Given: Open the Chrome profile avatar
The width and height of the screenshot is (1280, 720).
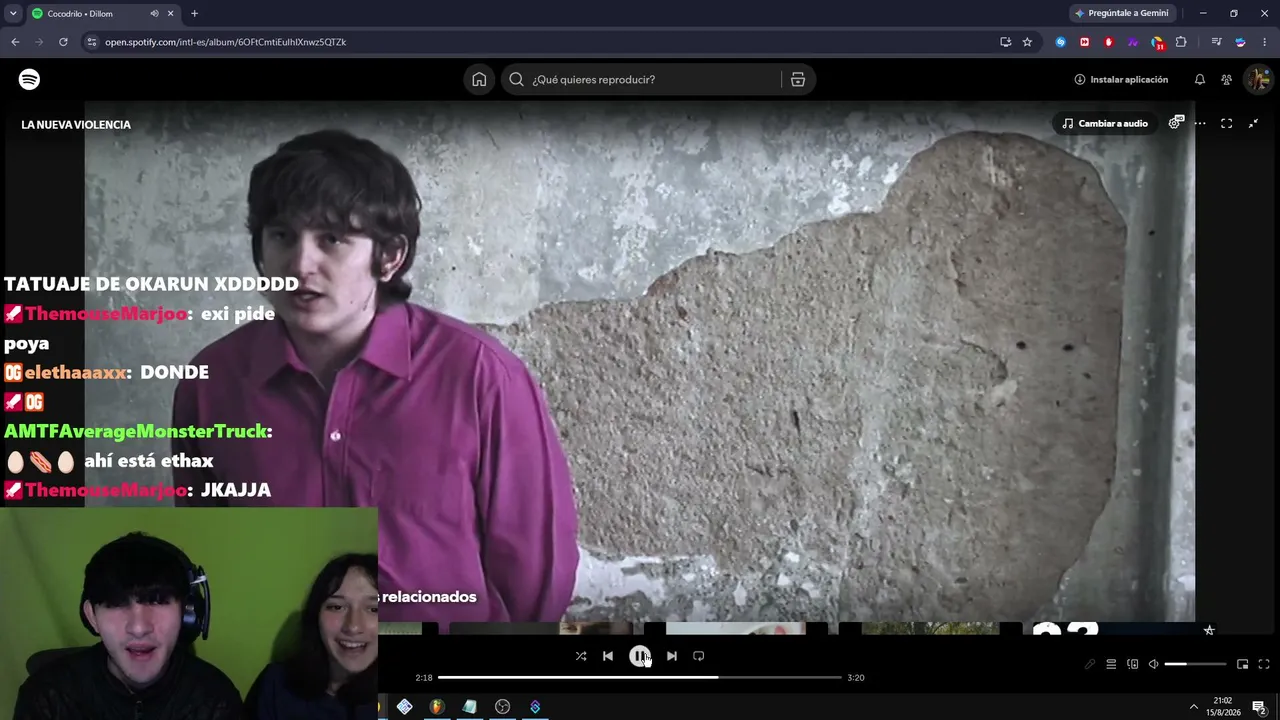Looking at the screenshot, I should pyautogui.click(x=1240, y=42).
